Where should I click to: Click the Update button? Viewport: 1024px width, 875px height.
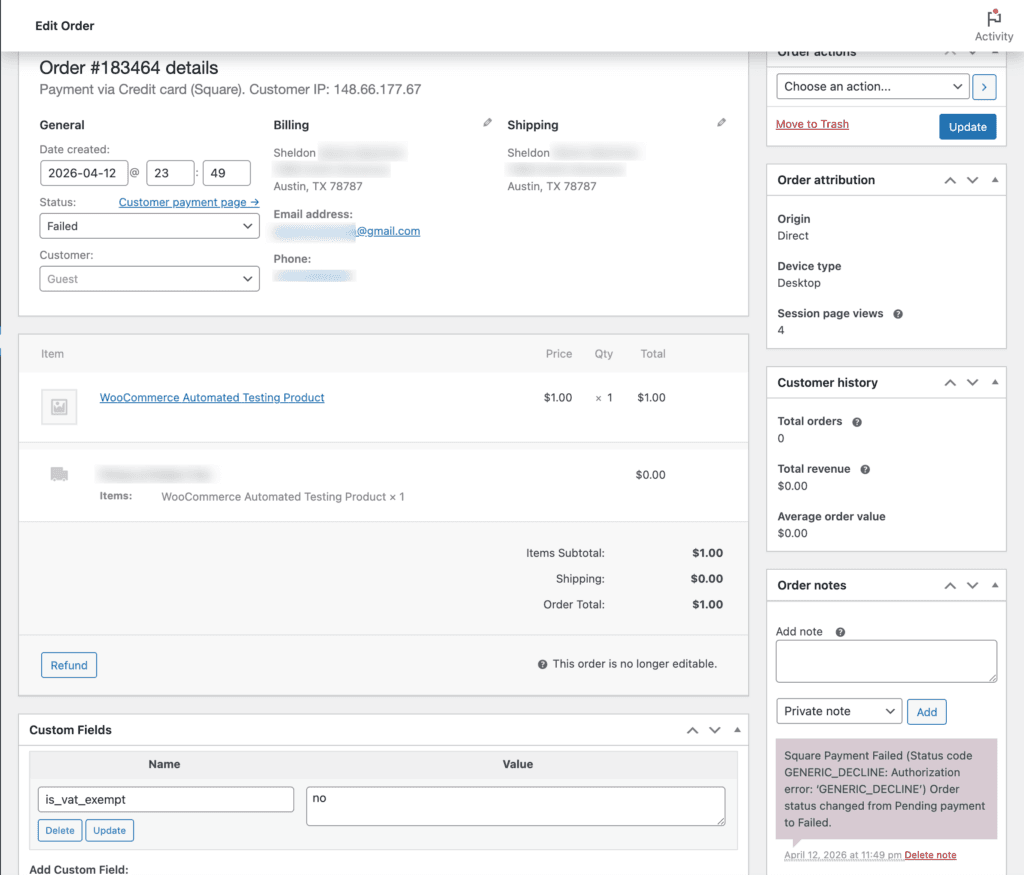coord(967,126)
